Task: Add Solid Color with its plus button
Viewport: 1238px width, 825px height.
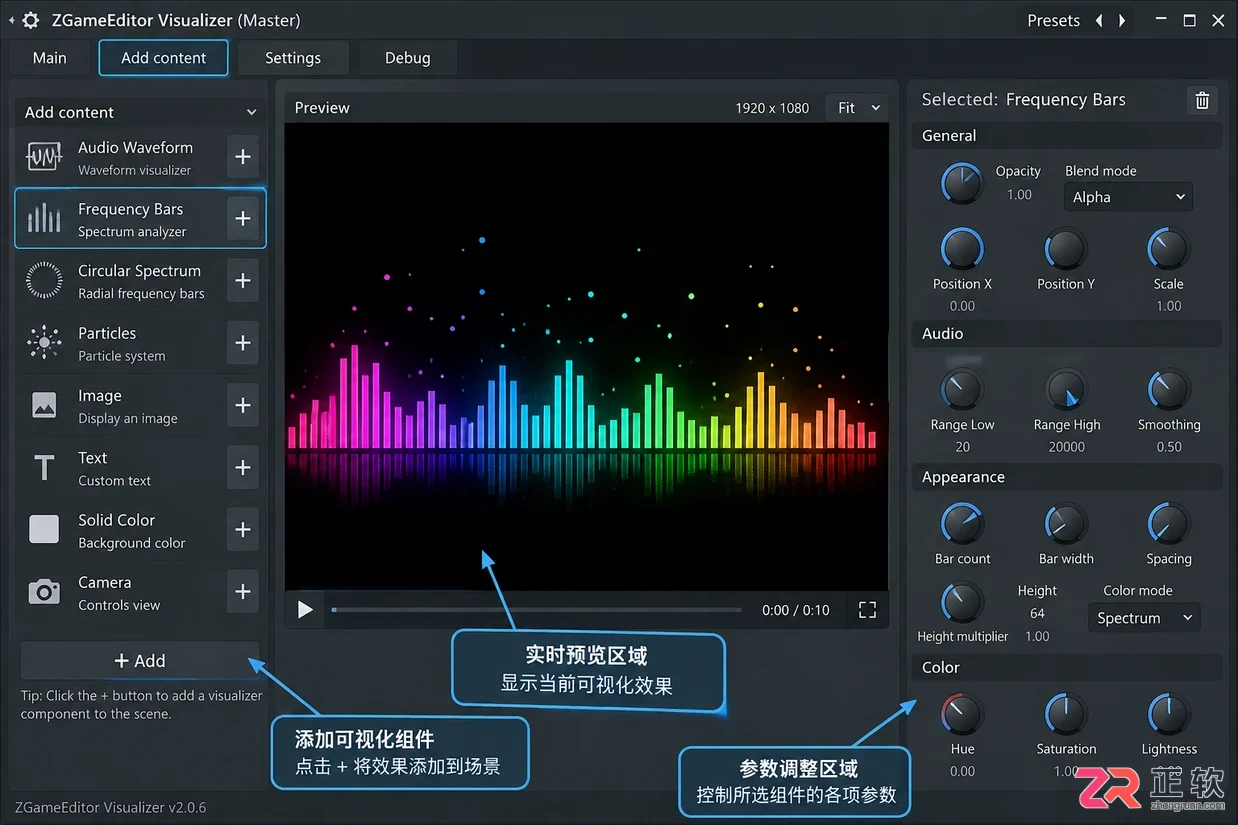Action: tap(242, 529)
